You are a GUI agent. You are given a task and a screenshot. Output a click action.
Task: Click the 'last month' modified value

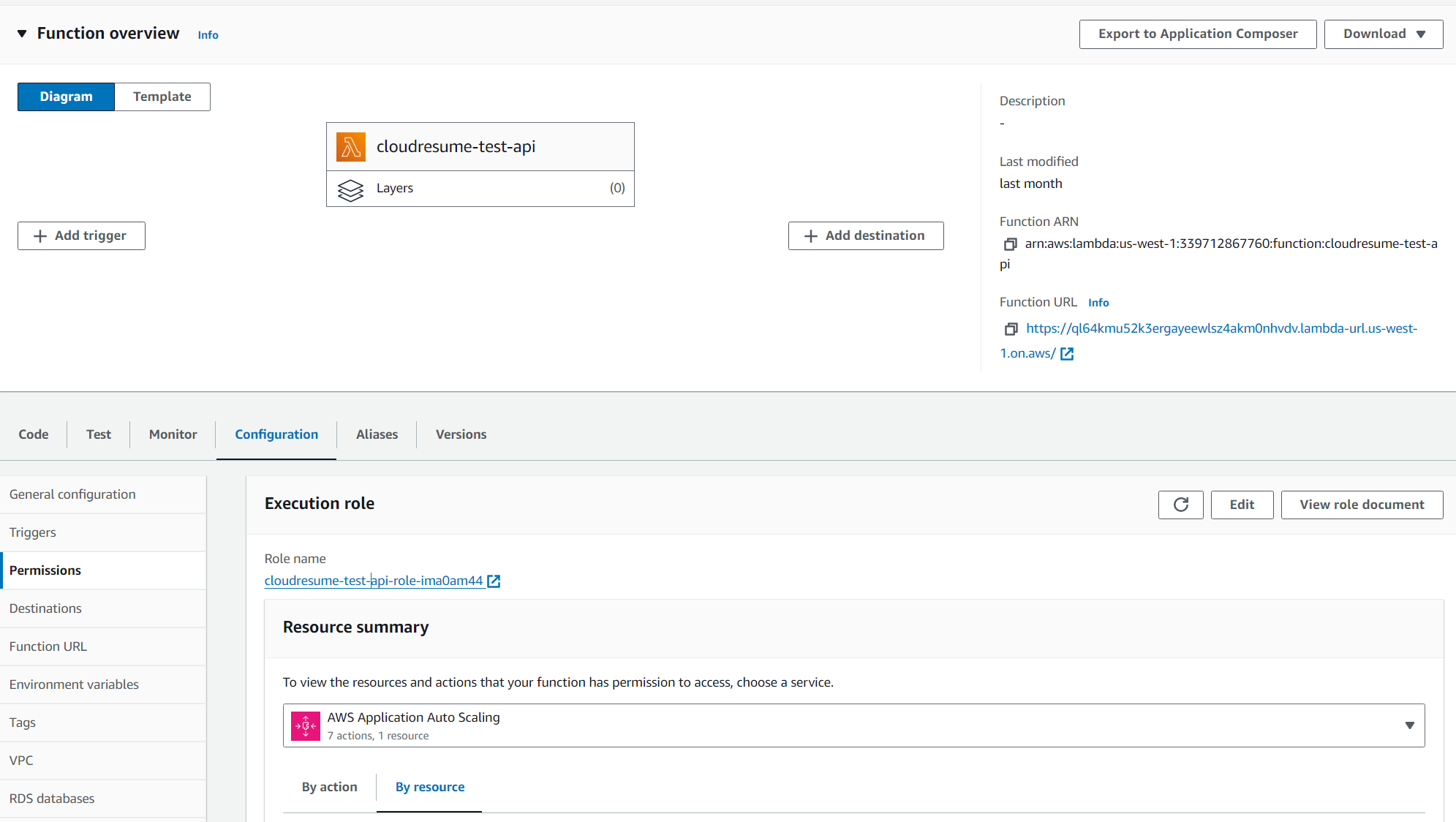(x=1031, y=184)
